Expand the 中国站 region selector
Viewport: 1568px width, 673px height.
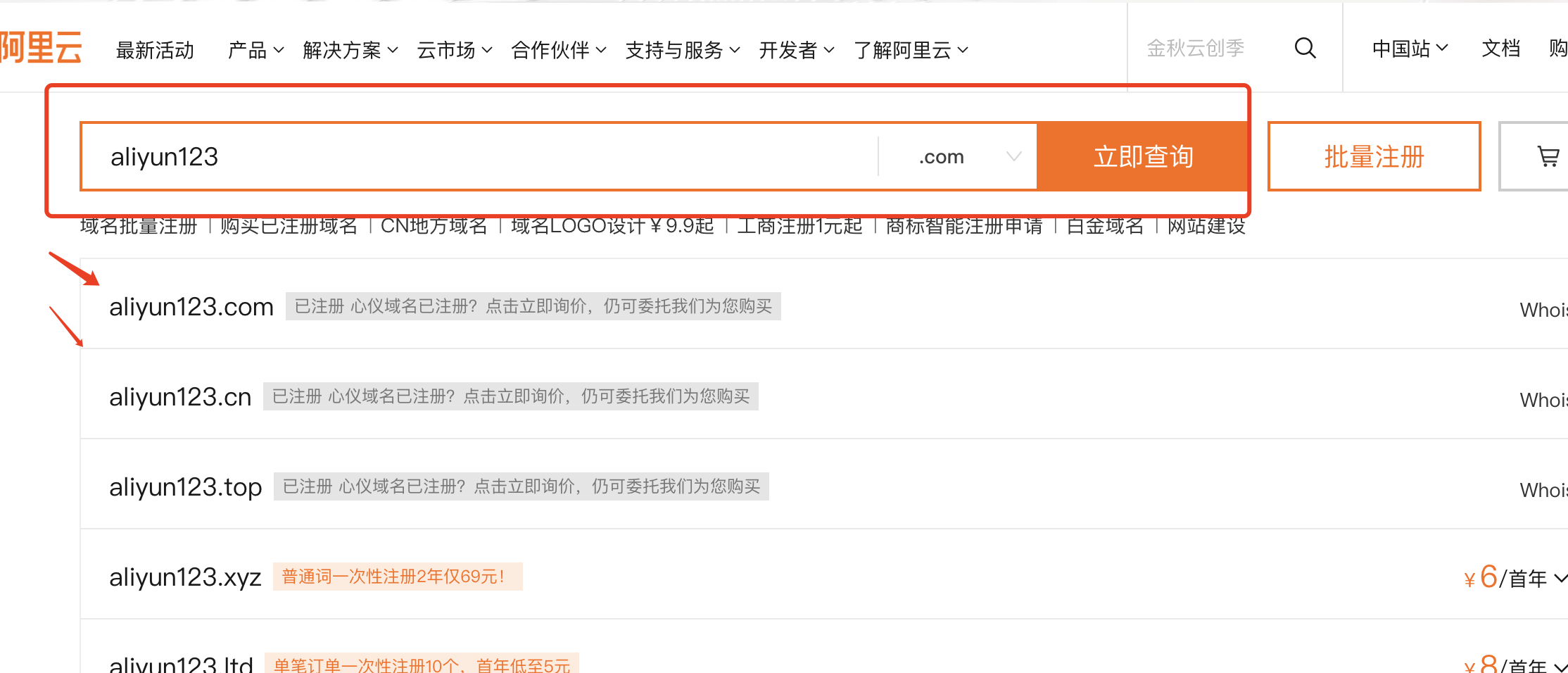[x=1409, y=49]
